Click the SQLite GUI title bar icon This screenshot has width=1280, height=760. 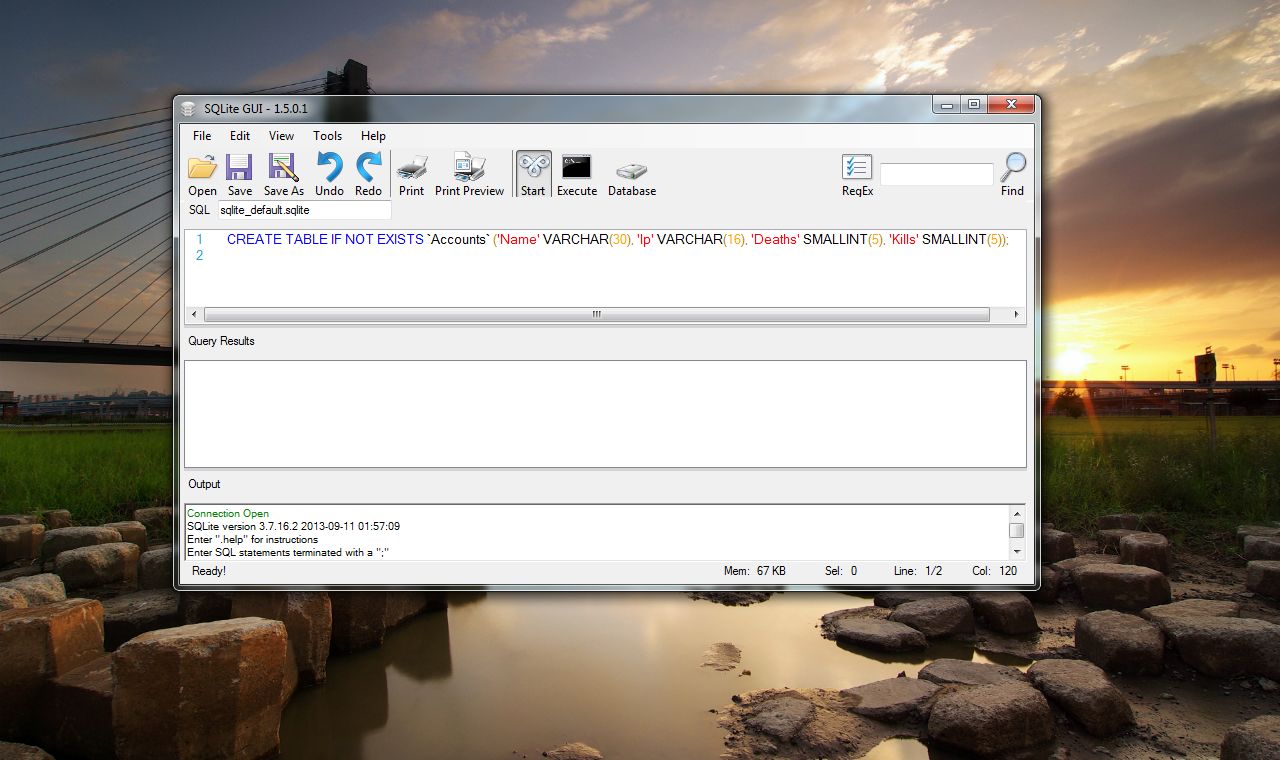(188, 108)
